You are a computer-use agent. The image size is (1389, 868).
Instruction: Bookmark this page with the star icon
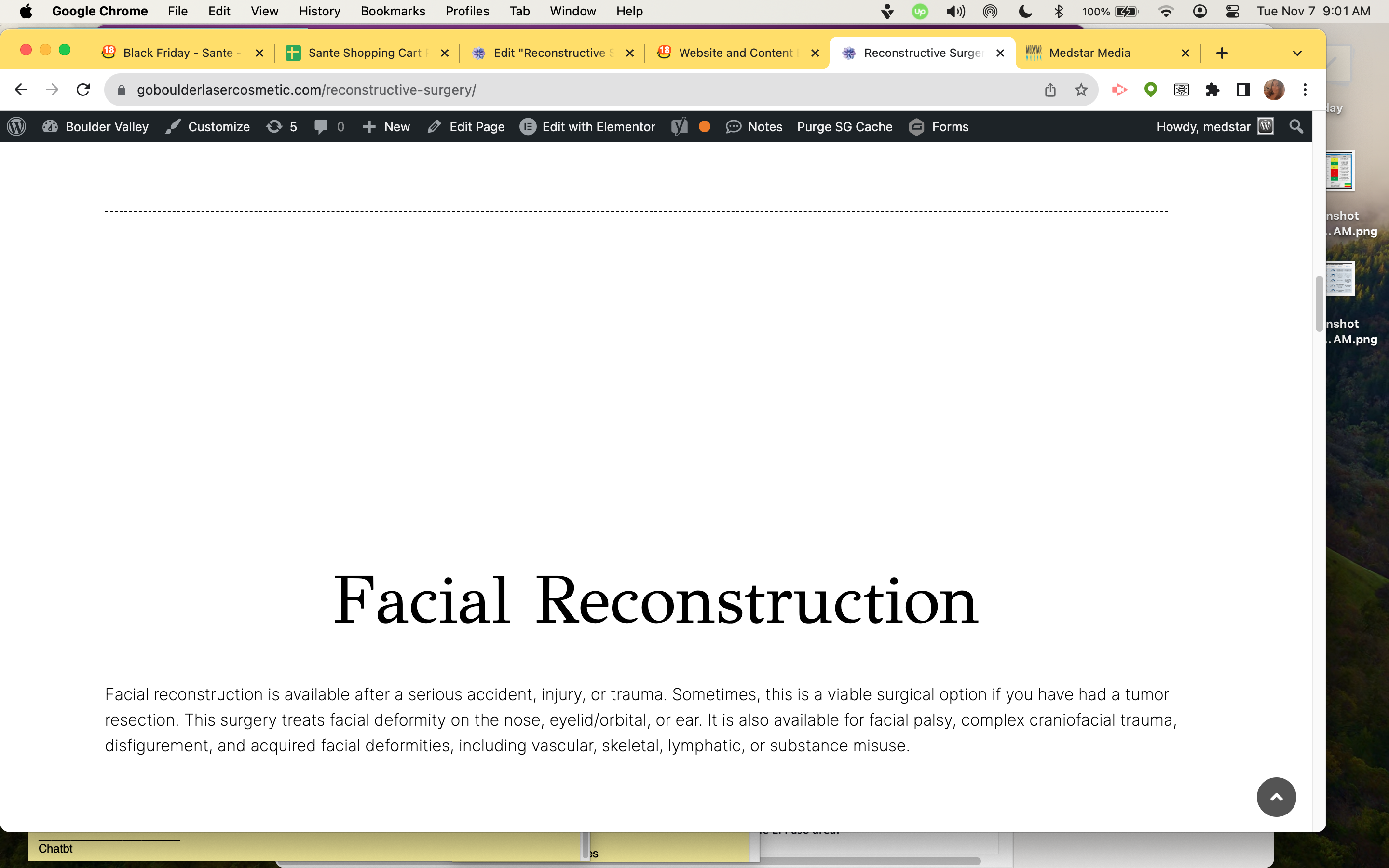1081,90
